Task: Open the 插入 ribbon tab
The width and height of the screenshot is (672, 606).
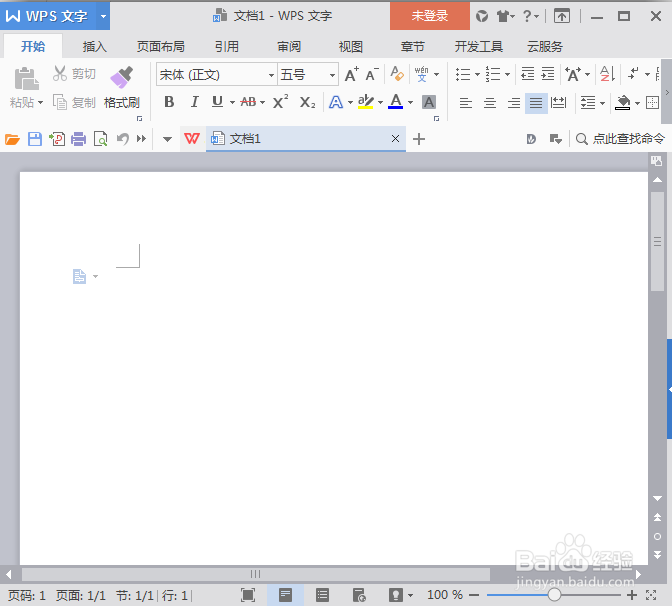Action: pyautogui.click(x=95, y=46)
